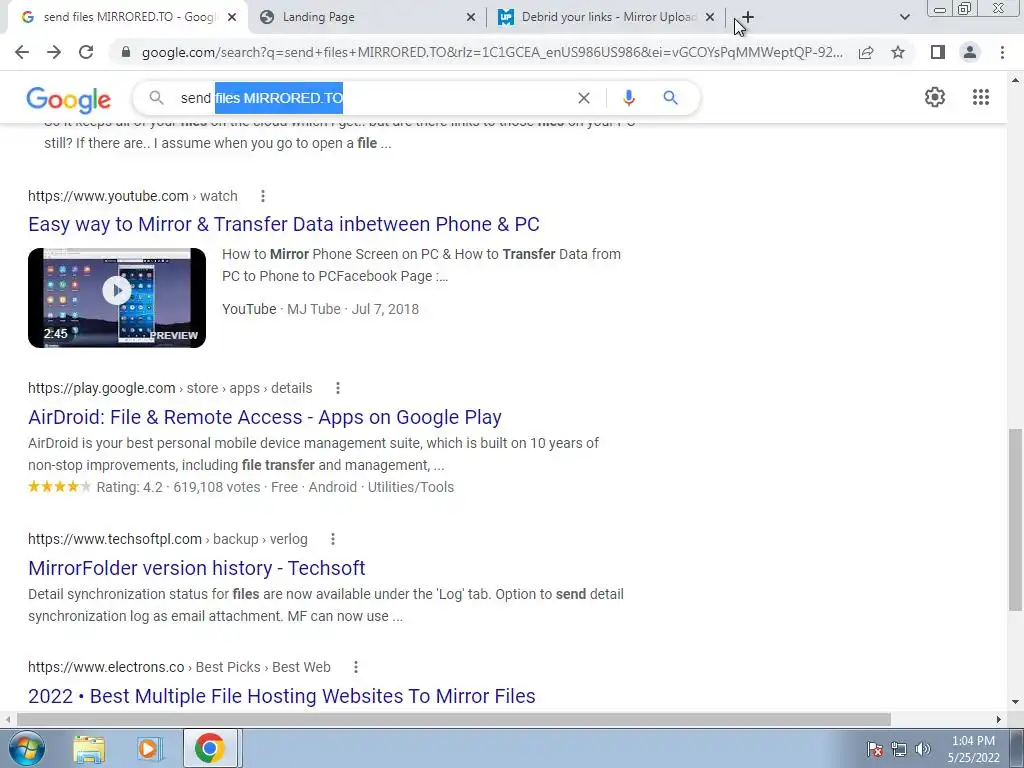Click the scroll up arrow

coord(1015,80)
